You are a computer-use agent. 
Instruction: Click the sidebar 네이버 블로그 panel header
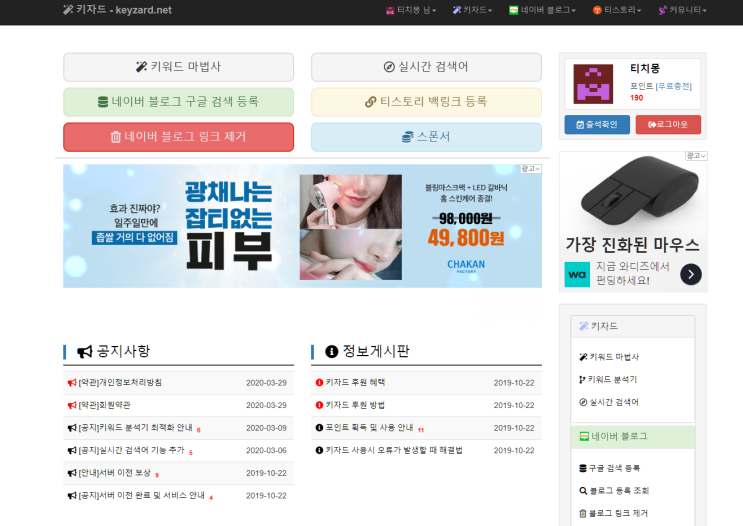tap(633, 436)
